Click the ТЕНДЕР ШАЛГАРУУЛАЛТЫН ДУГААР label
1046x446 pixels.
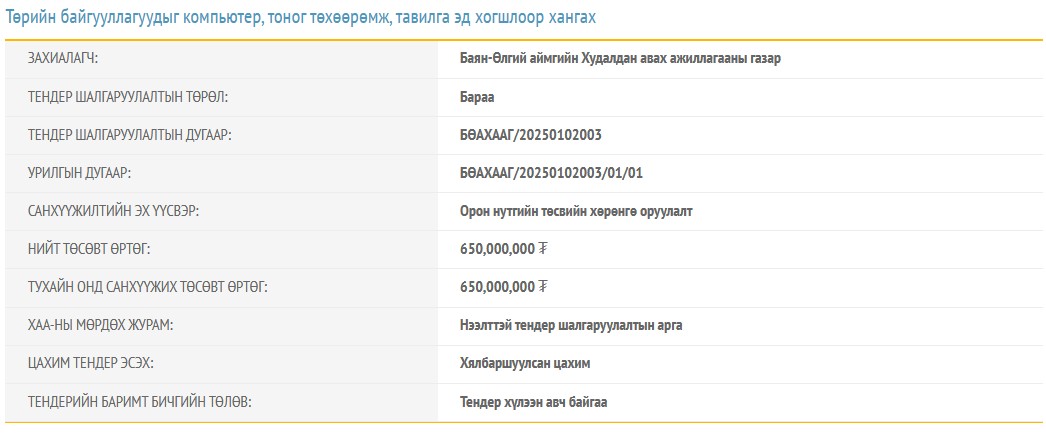pos(130,135)
